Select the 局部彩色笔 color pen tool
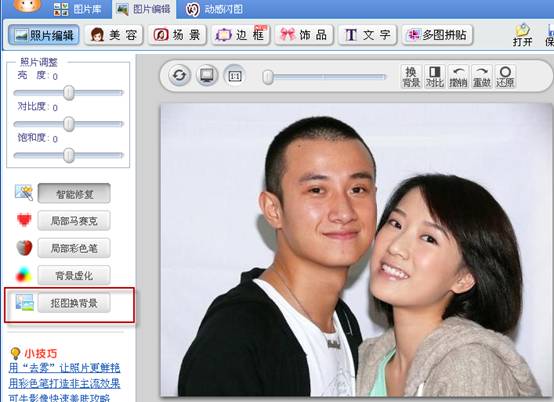Viewport: 554px width, 402px height. point(74,248)
